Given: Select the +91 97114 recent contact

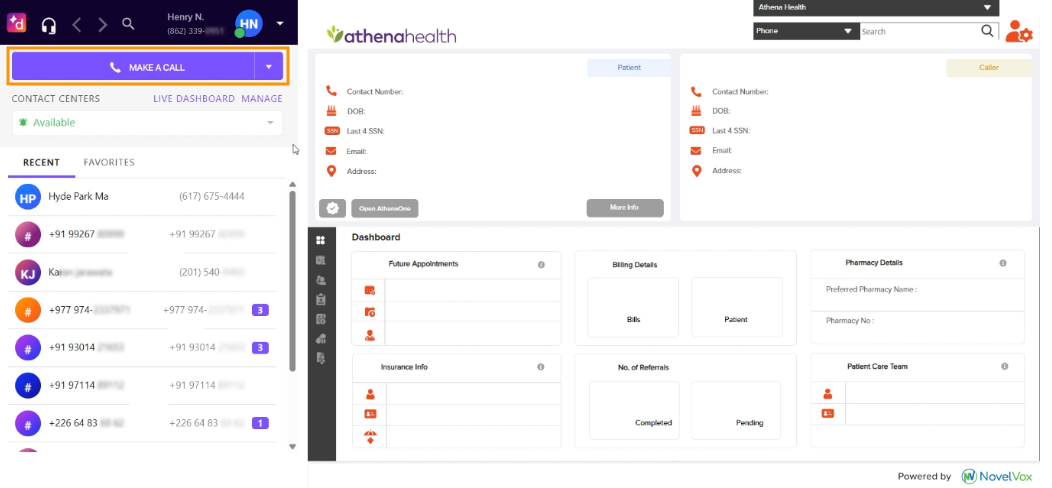Looking at the screenshot, I should (142, 385).
